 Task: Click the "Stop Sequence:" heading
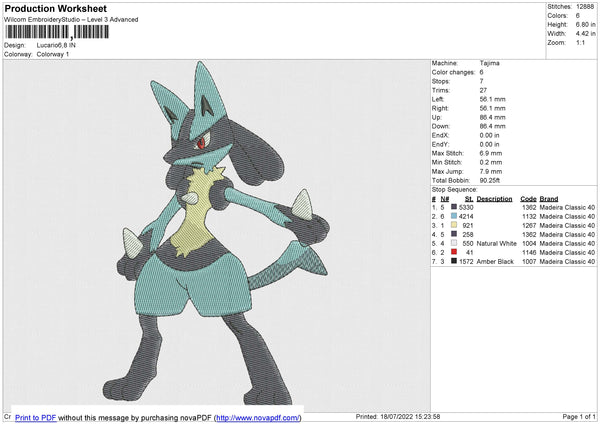pyautogui.click(x=455, y=189)
